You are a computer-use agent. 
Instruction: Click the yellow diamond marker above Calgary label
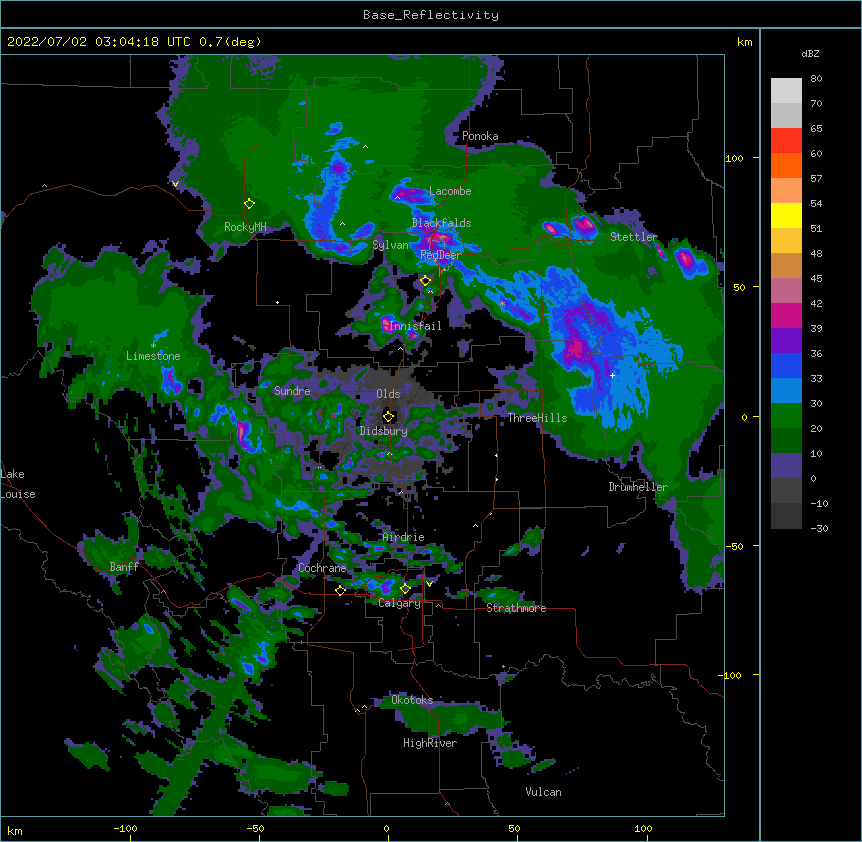[405, 589]
